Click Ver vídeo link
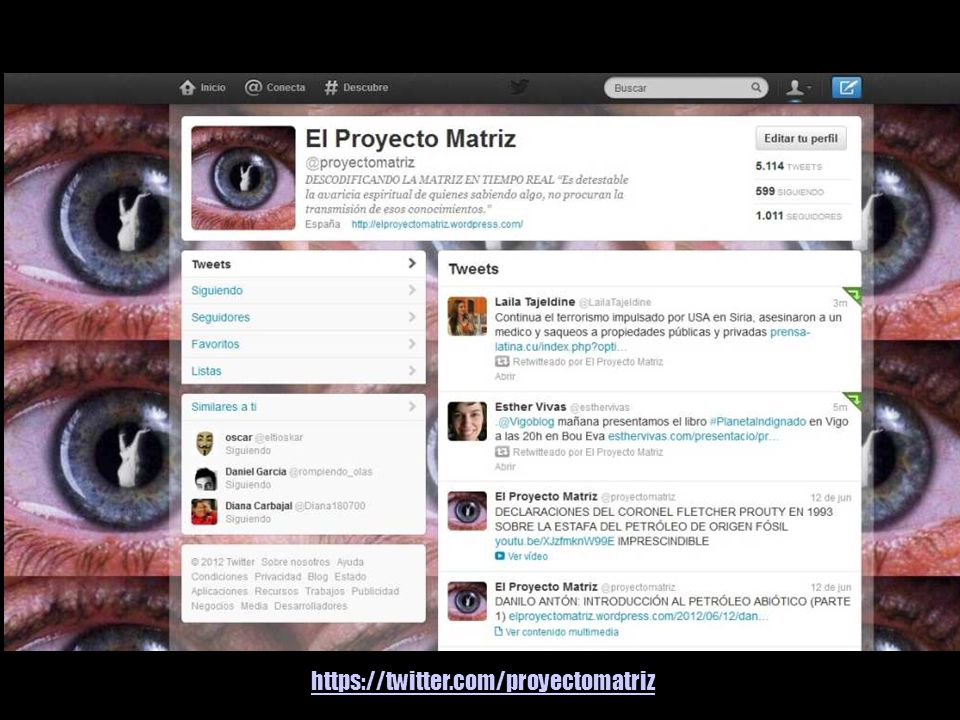The height and width of the screenshot is (720, 960). [x=528, y=556]
